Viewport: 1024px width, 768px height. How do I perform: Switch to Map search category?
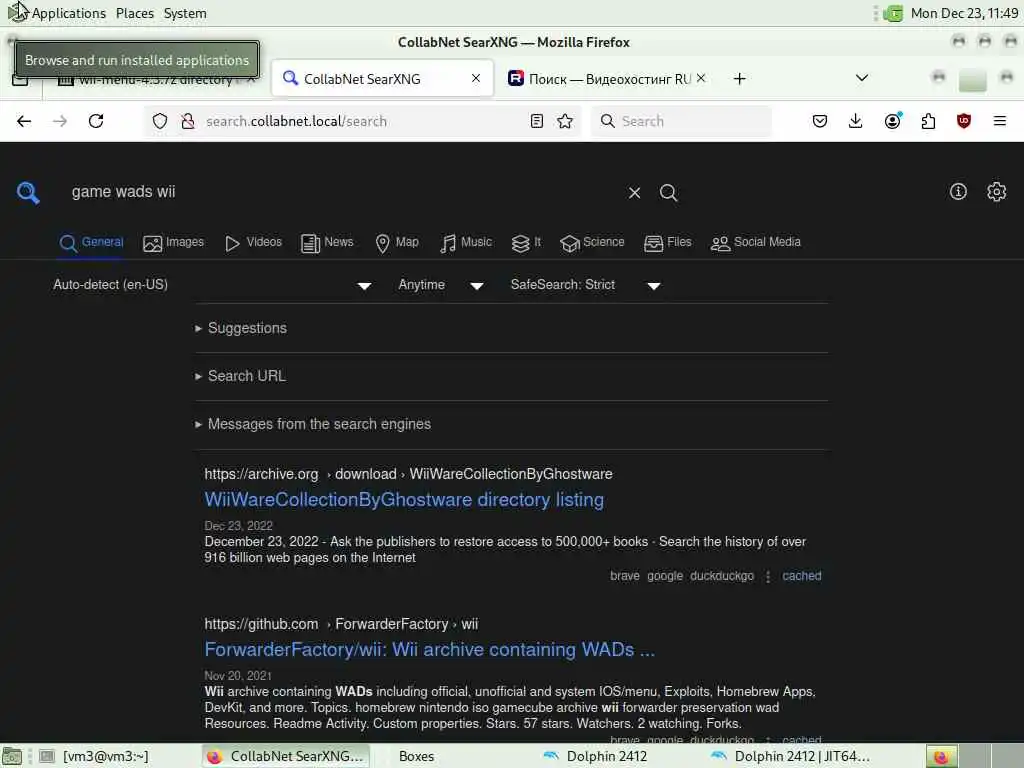tap(397, 242)
